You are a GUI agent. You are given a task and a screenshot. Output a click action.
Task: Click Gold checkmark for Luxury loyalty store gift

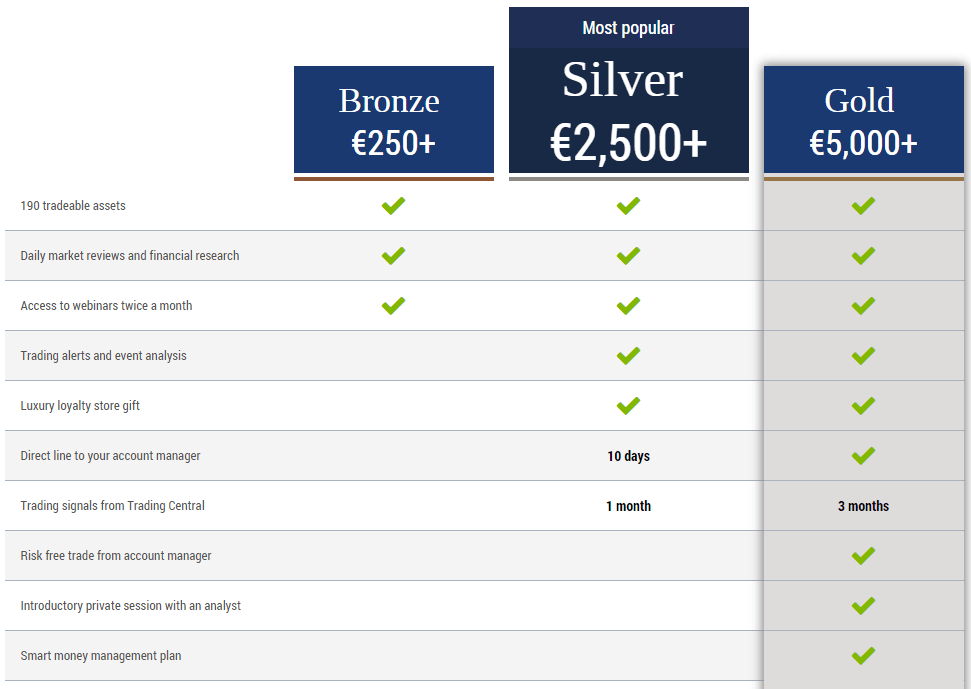[863, 406]
